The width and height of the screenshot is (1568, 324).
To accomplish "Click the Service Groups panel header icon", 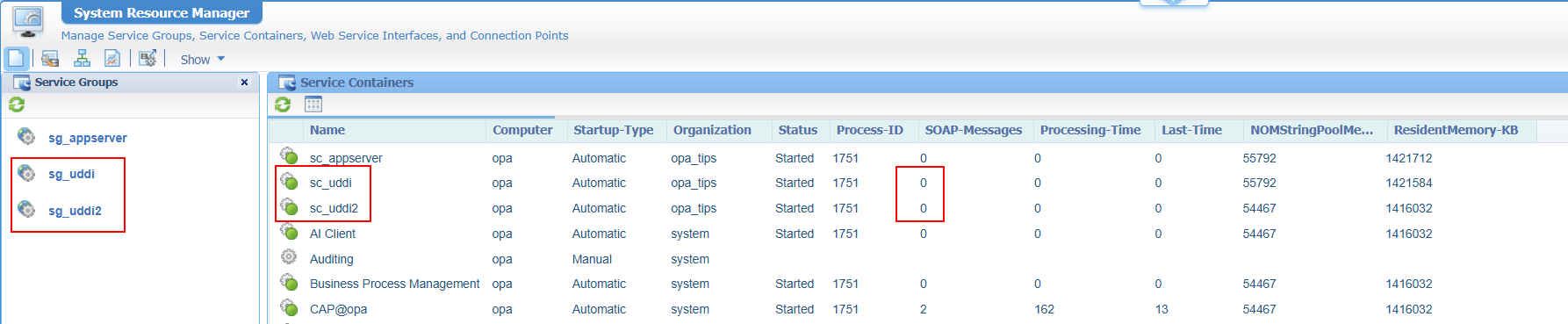I will coord(22,83).
